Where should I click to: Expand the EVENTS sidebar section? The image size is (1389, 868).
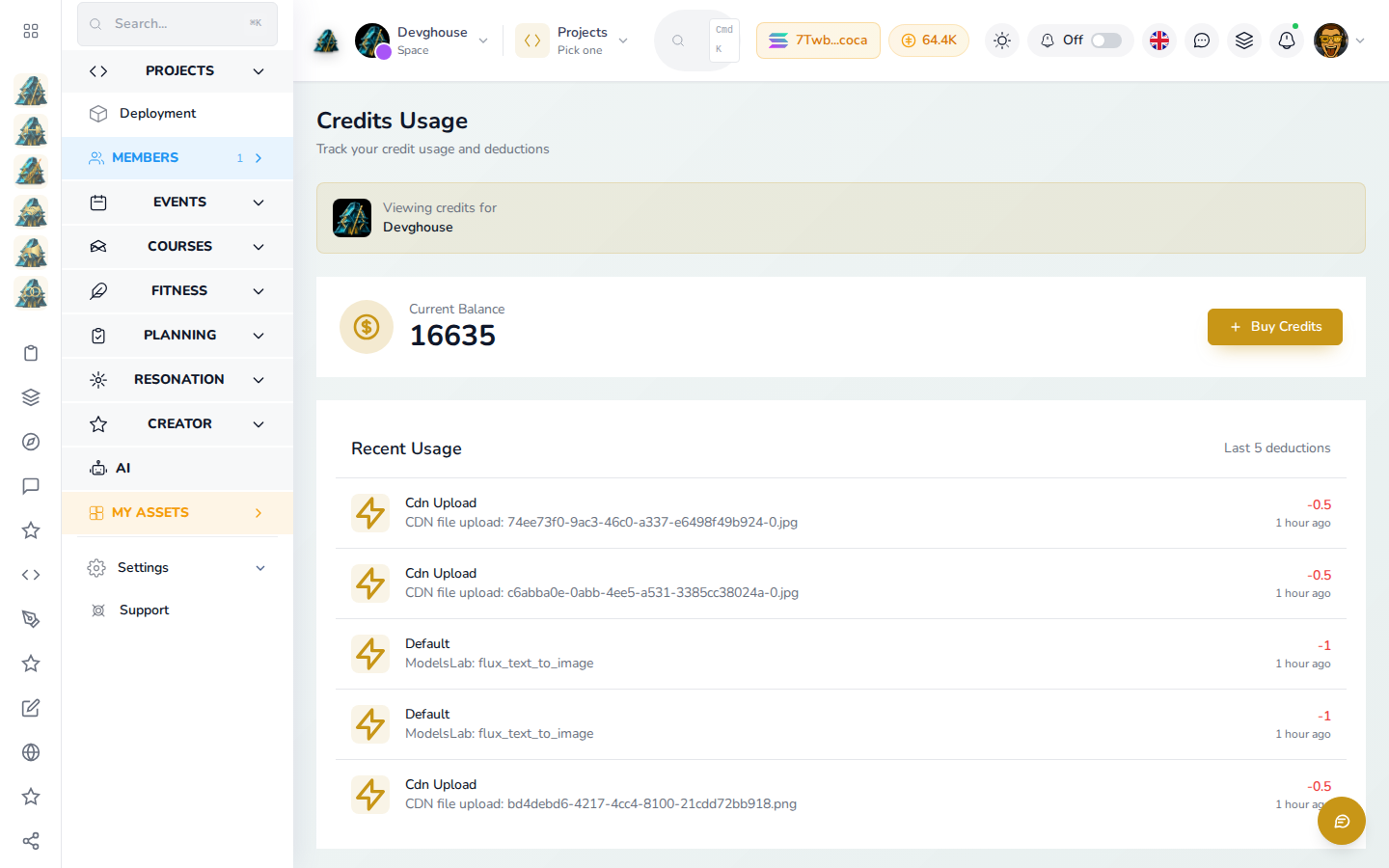(177, 203)
